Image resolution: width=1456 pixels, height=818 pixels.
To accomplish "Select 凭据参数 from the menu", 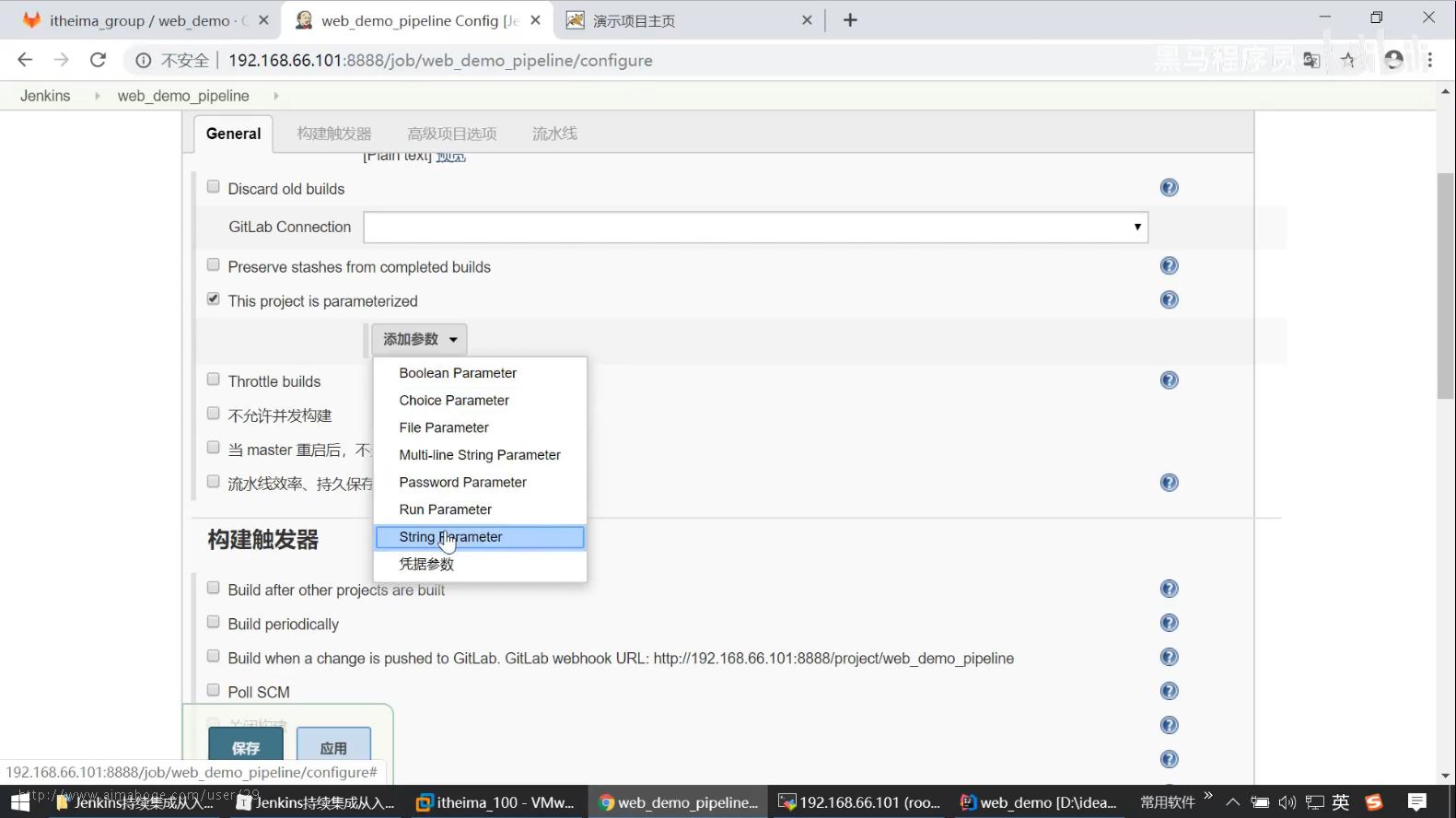I will pyautogui.click(x=480, y=564).
